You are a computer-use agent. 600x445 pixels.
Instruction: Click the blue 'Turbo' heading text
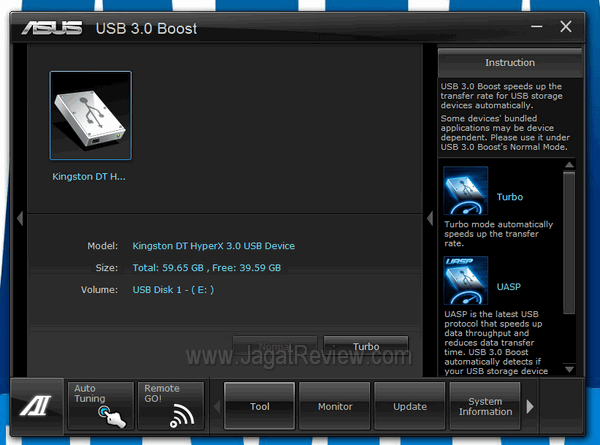pyautogui.click(x=510, y=197)
